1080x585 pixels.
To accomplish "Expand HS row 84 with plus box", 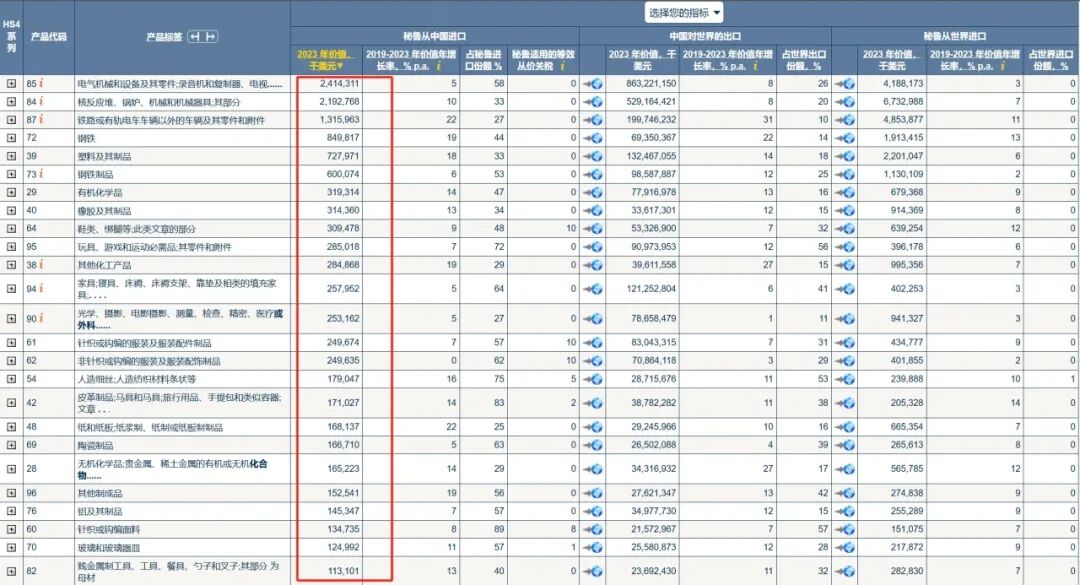I will point(12,101).
